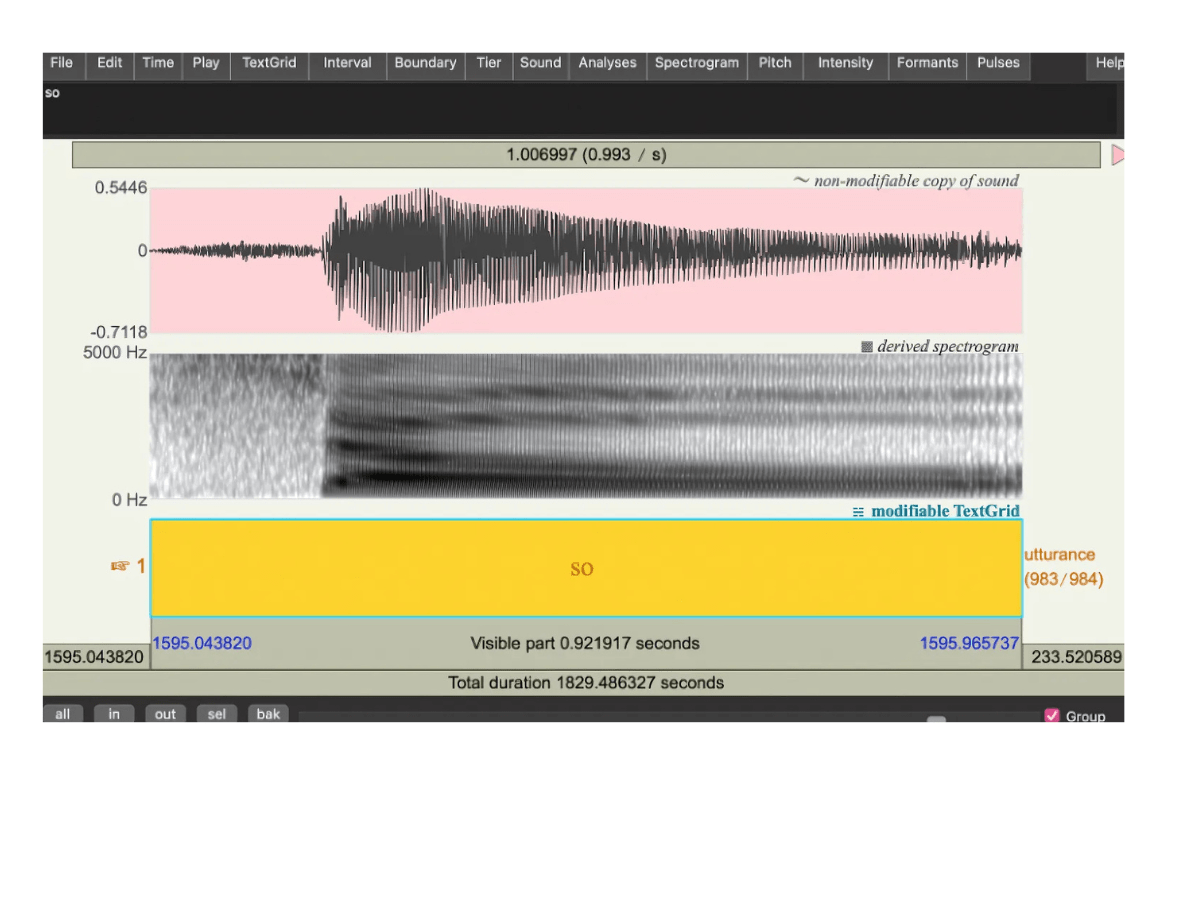This screenshot has width=1200, height=900.
Task: Play the visible part 0.921917 seconds bar
Action: [x=585, y=643]
